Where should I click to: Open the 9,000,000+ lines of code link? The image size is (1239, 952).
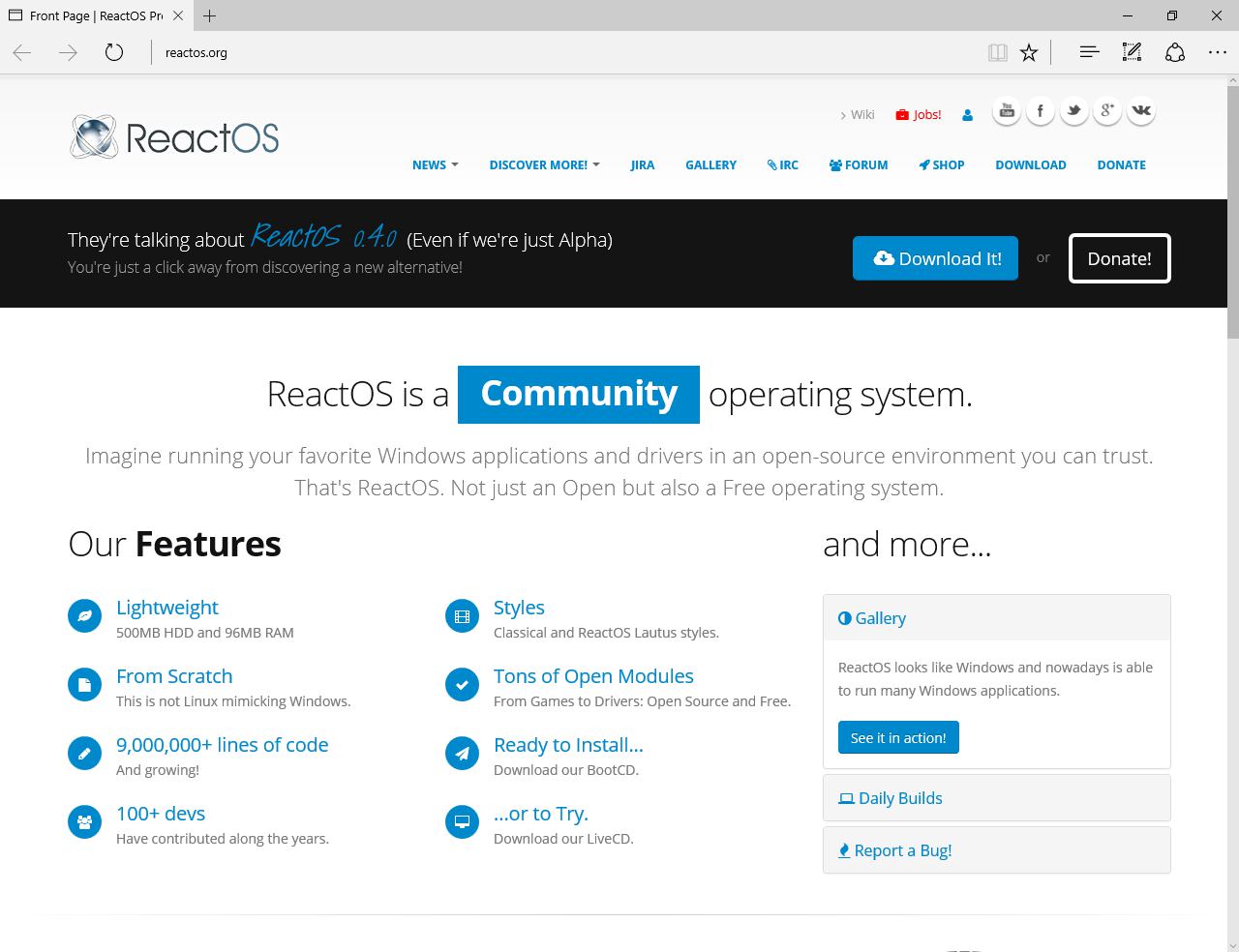223,745
